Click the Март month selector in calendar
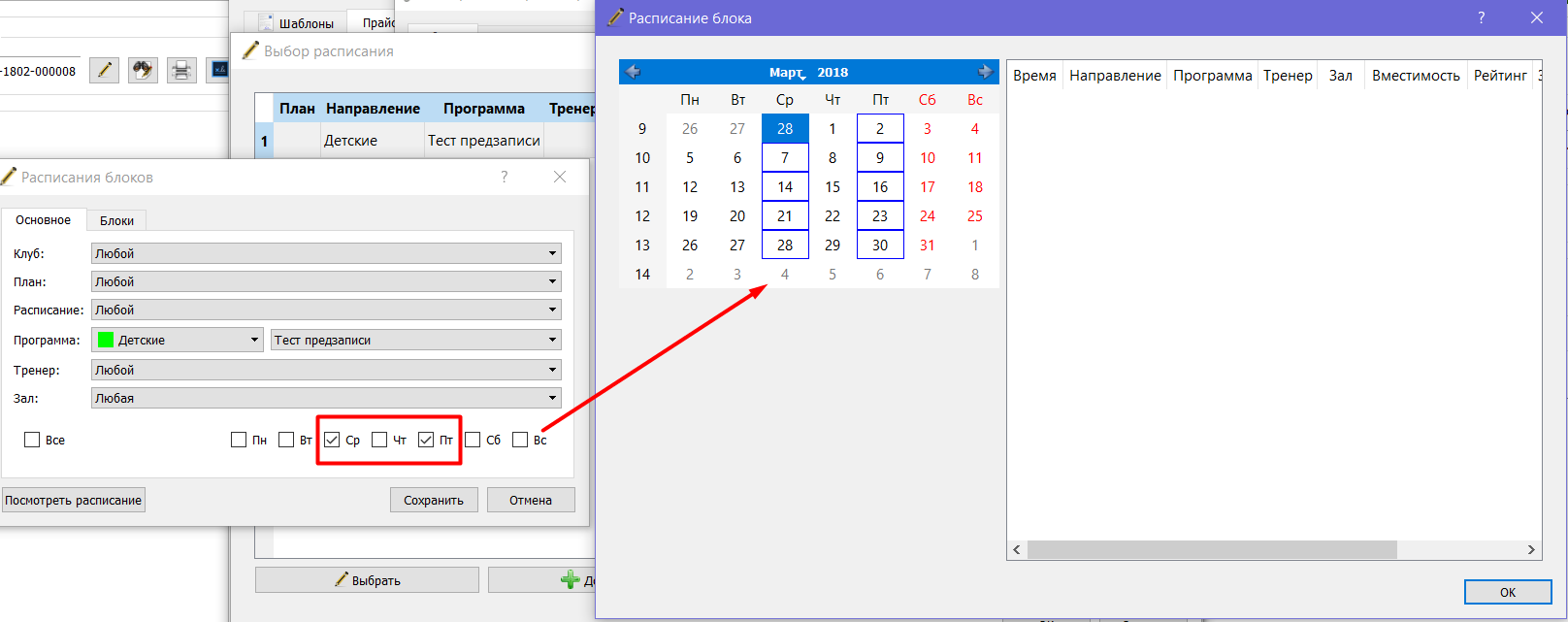The image size is (1568, 622). [x=786, y=72]
